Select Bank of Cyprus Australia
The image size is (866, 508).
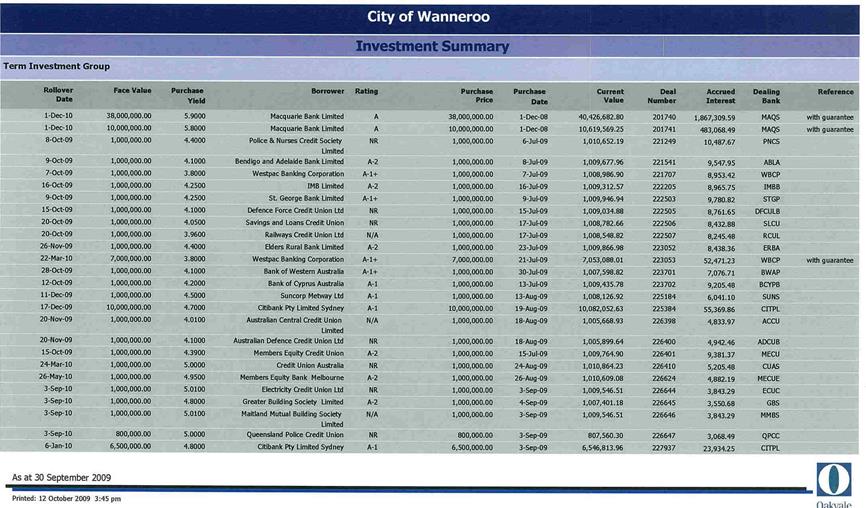(305, 283)
